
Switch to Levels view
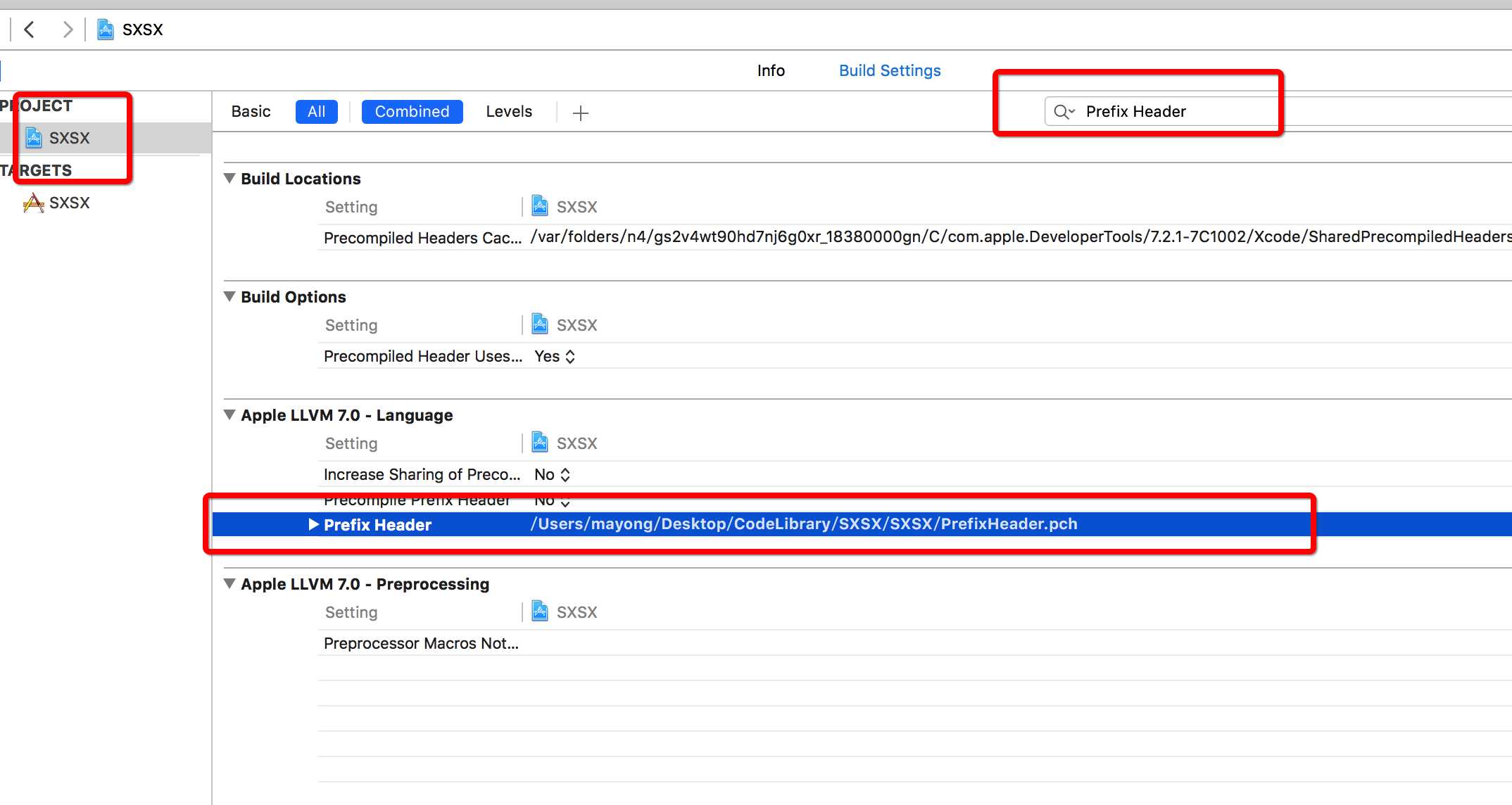509,111
